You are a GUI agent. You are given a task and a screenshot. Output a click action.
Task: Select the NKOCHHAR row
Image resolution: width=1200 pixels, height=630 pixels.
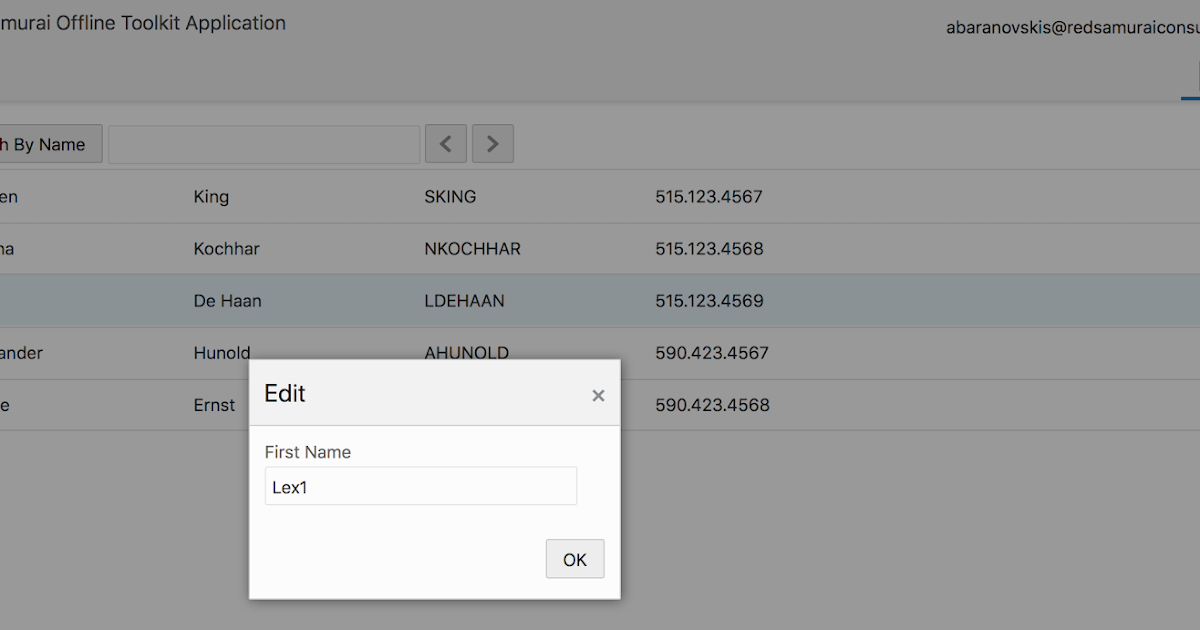(472, 248)
